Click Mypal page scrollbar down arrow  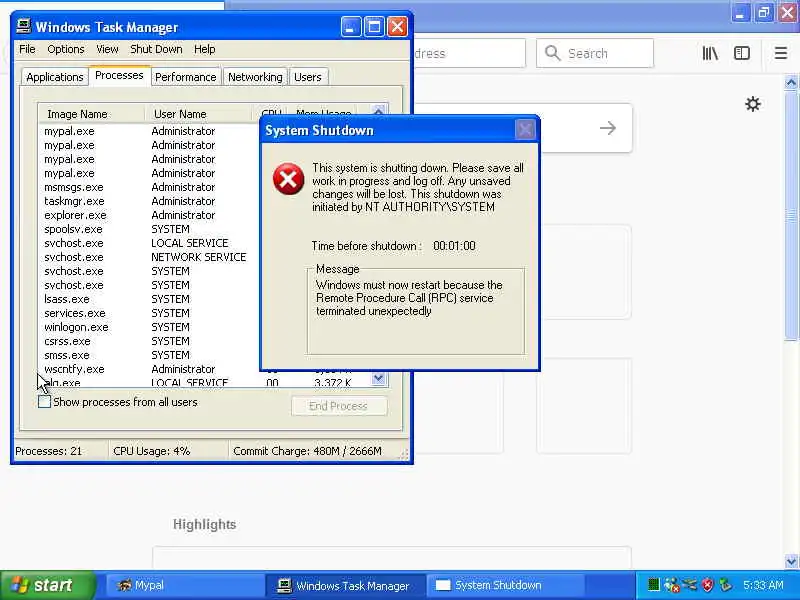click(791, 562)
